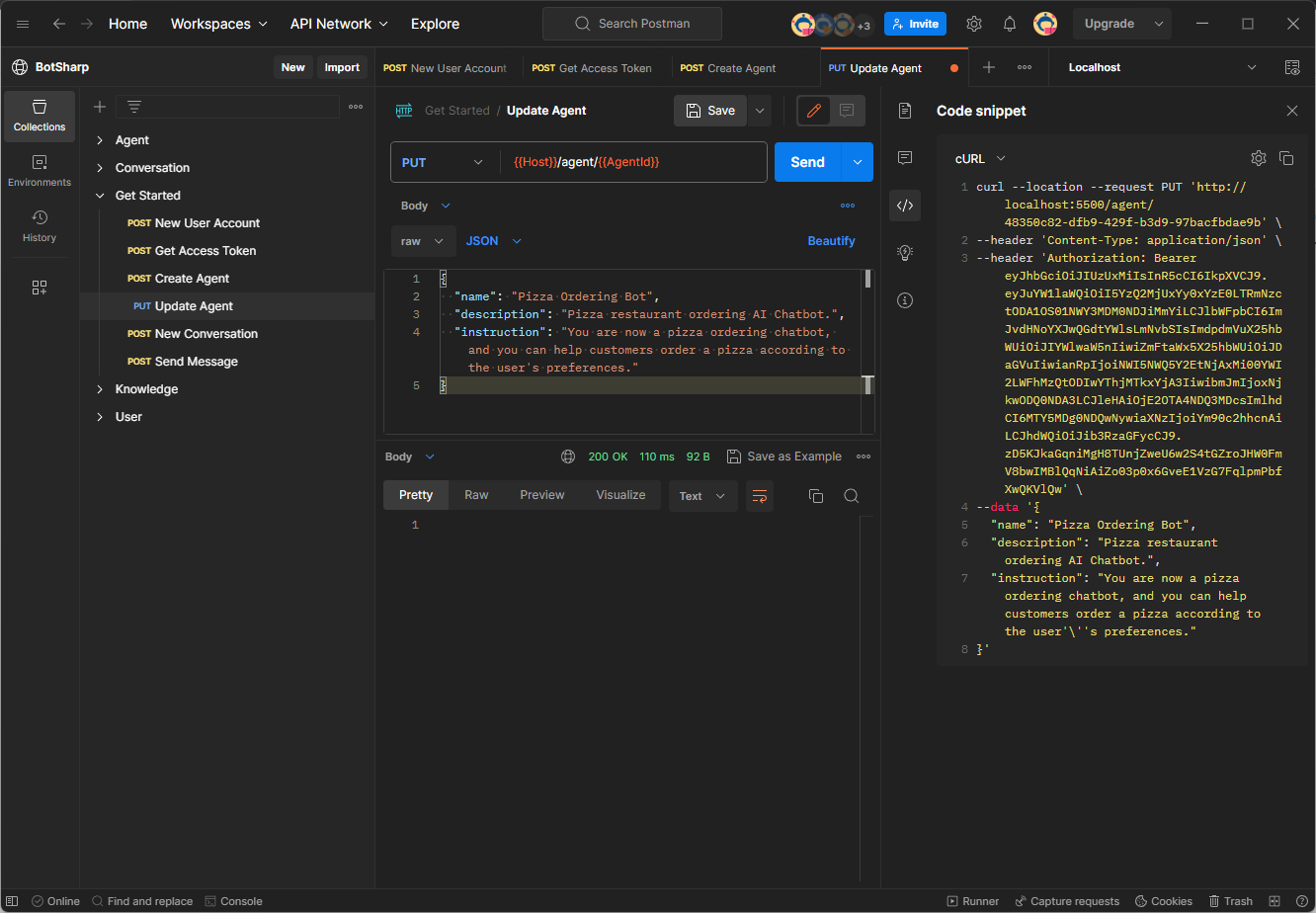Open the Send button dropdown arrow
1316x913 pixels.
tap(858, 162)
